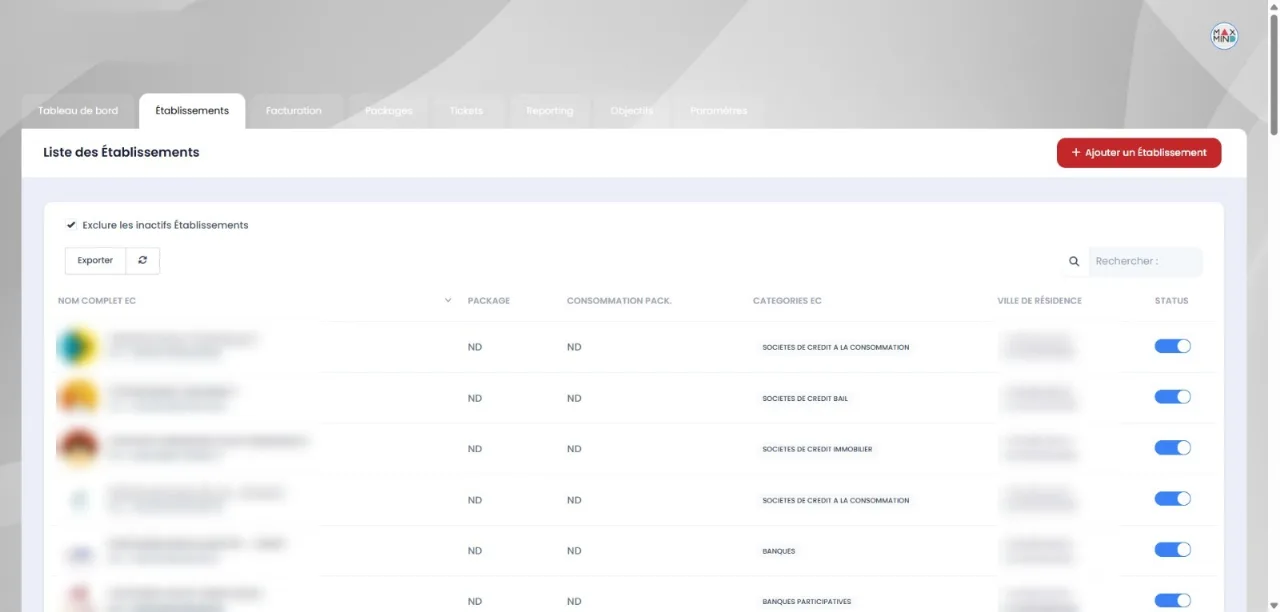This screenshot has height=612, width=1280.
Task: Click the search magnifier icon
Action: click(x=1074, y=261)
